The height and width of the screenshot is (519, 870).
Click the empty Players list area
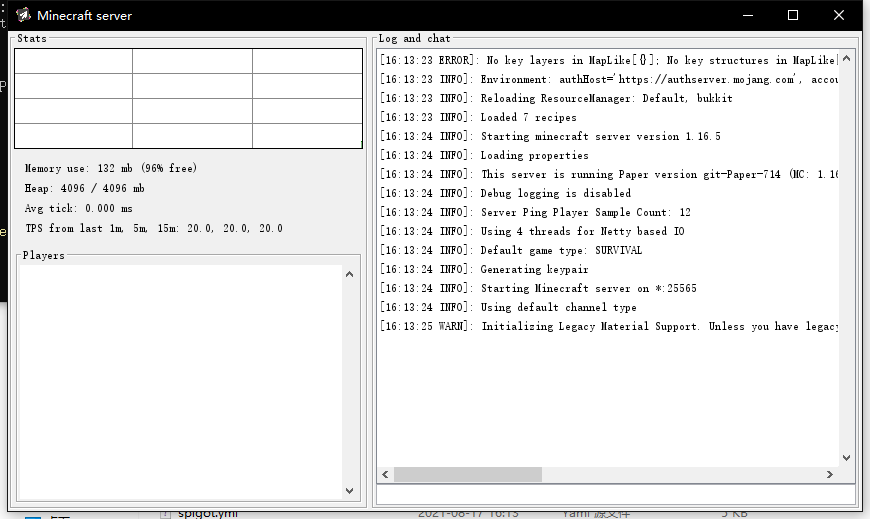(x=180, y=382)
